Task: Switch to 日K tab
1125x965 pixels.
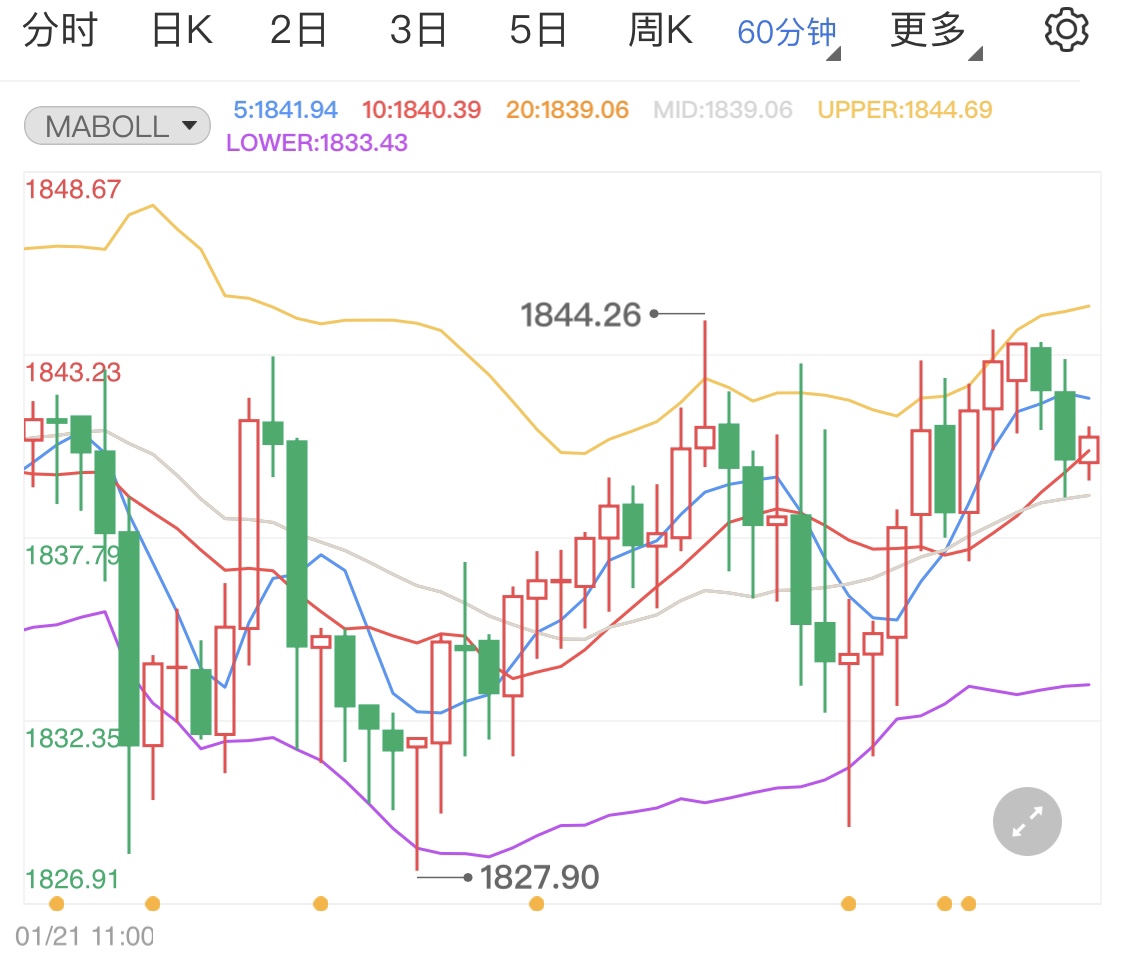Action: (x=182, y=31)
